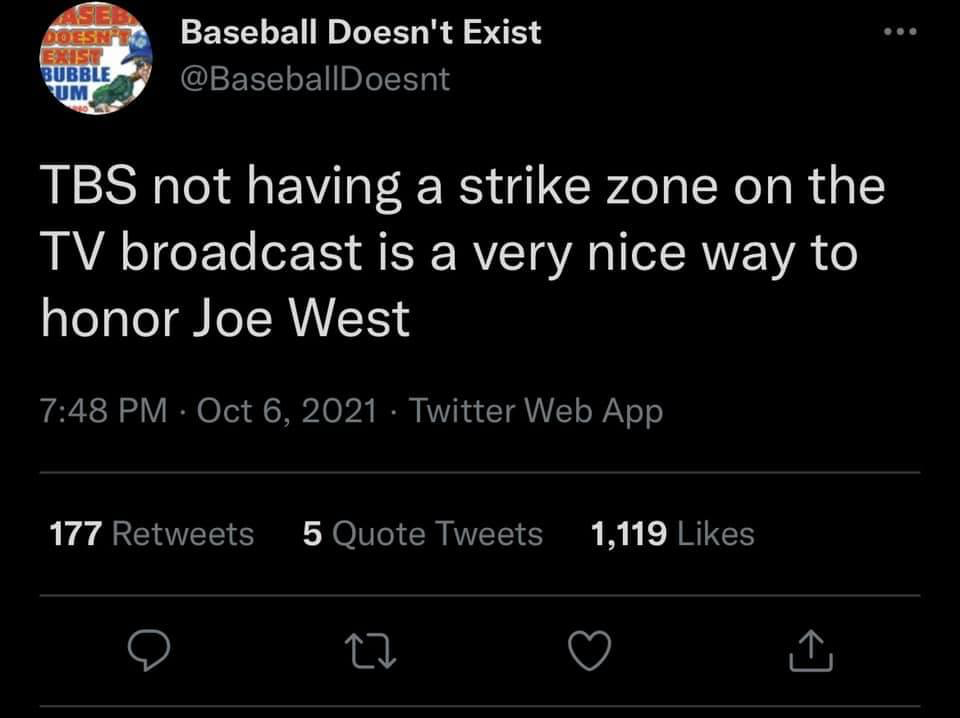See who gave the 1,119 Likes
The height and width of the screenshot is (718, 960).
672,534
